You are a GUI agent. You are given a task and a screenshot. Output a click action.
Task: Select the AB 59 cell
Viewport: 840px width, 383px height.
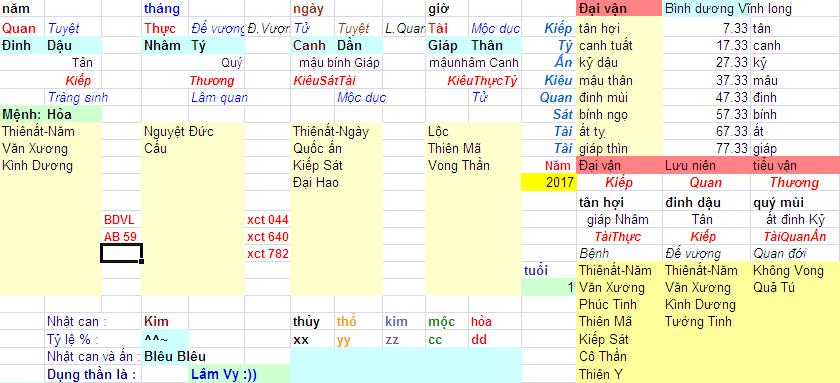tap(121, 237)
